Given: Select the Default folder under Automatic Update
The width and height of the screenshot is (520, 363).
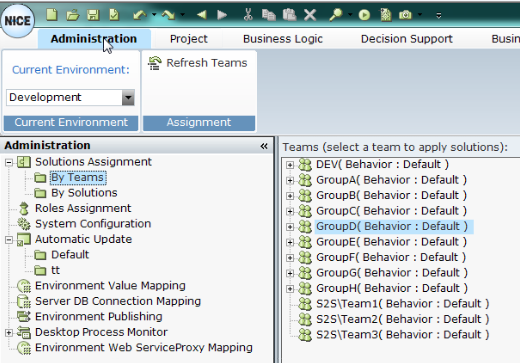Looking at the screenshot, I should (70, 255).
